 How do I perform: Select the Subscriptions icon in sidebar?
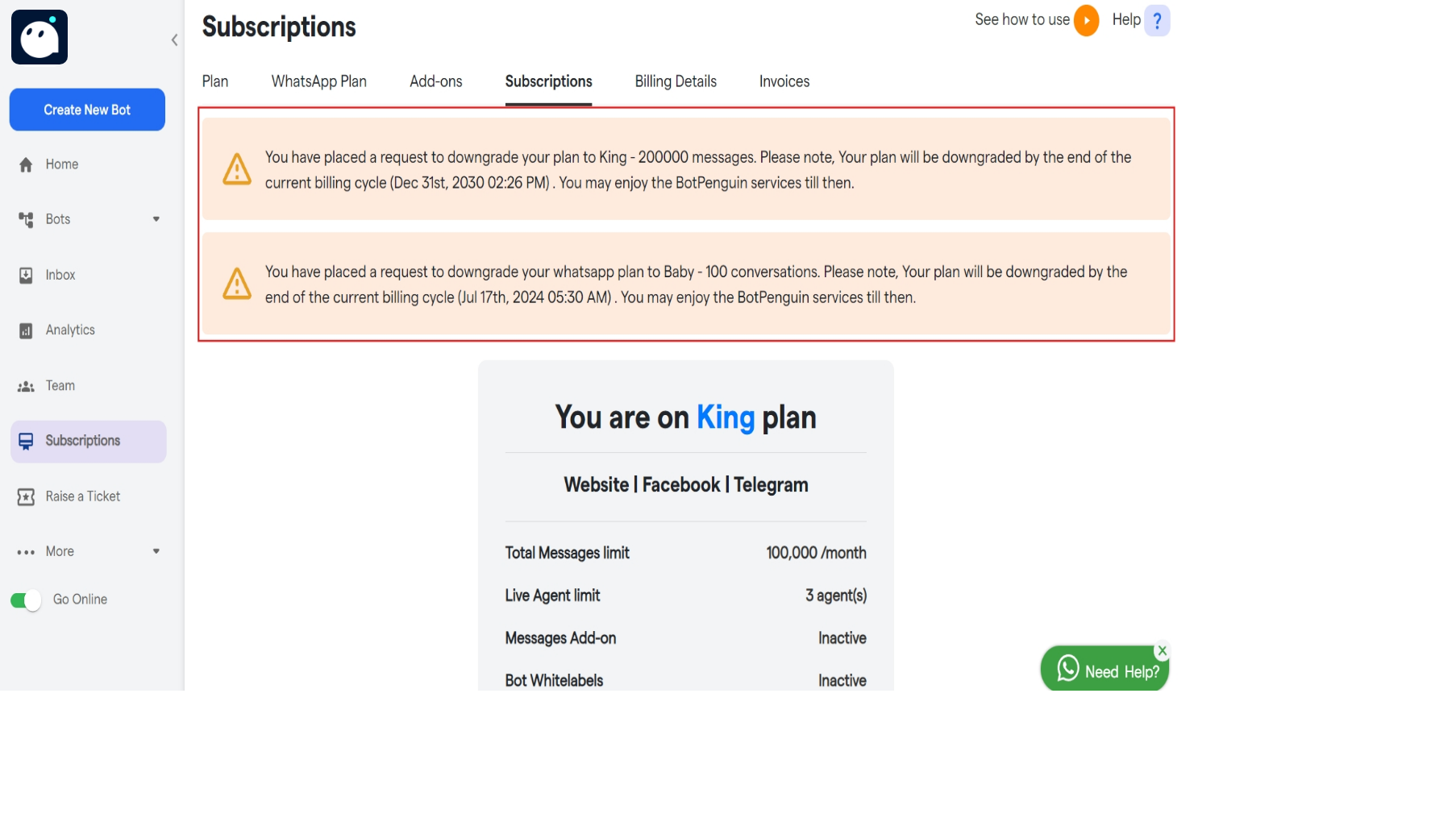click(x=27, y=441)
